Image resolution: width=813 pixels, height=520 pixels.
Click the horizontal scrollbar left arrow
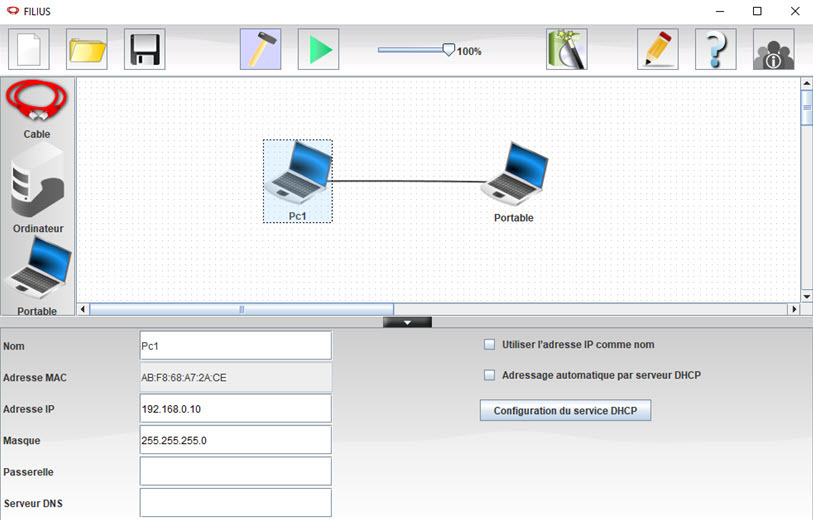[x=83, y=310]
